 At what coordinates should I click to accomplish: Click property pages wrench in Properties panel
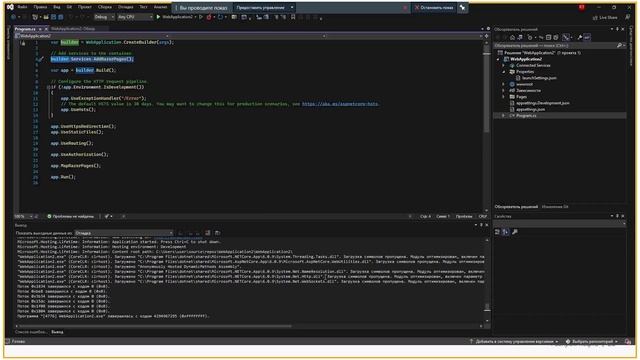pyautogui.click(x=515, y=232)
